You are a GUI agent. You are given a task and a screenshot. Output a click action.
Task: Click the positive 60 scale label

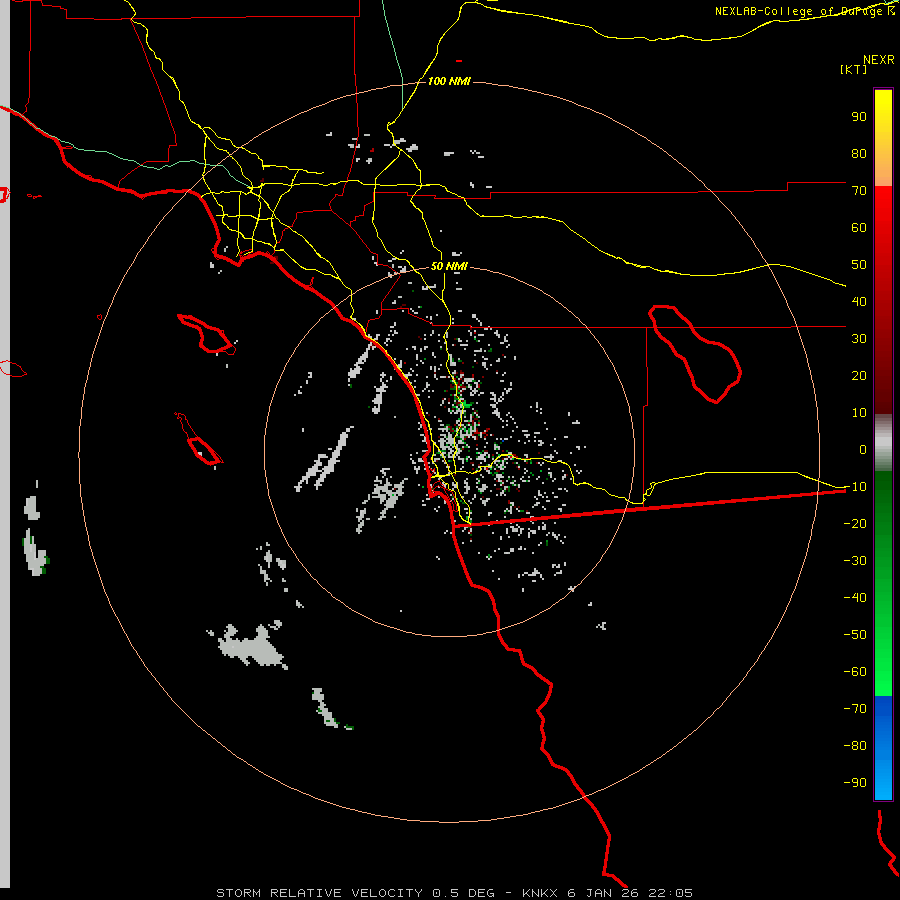859,227
